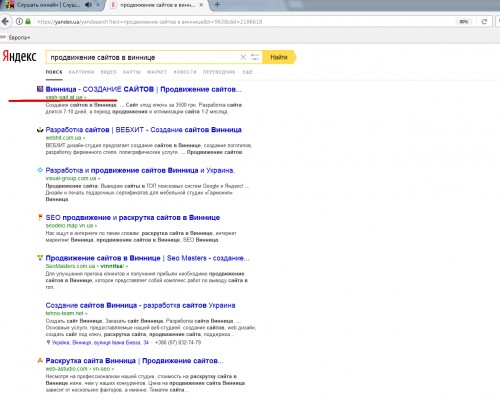Mute the audio-playing first tab
The width and height of the screenshot is (500, 399).
[x=88, y=5]
